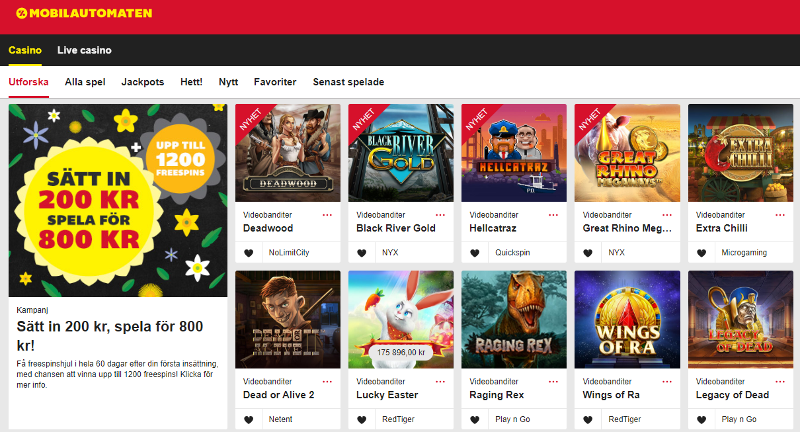
Task: Open the three-dot menu for Extra Chilli
Action: [x=780, y=215]
